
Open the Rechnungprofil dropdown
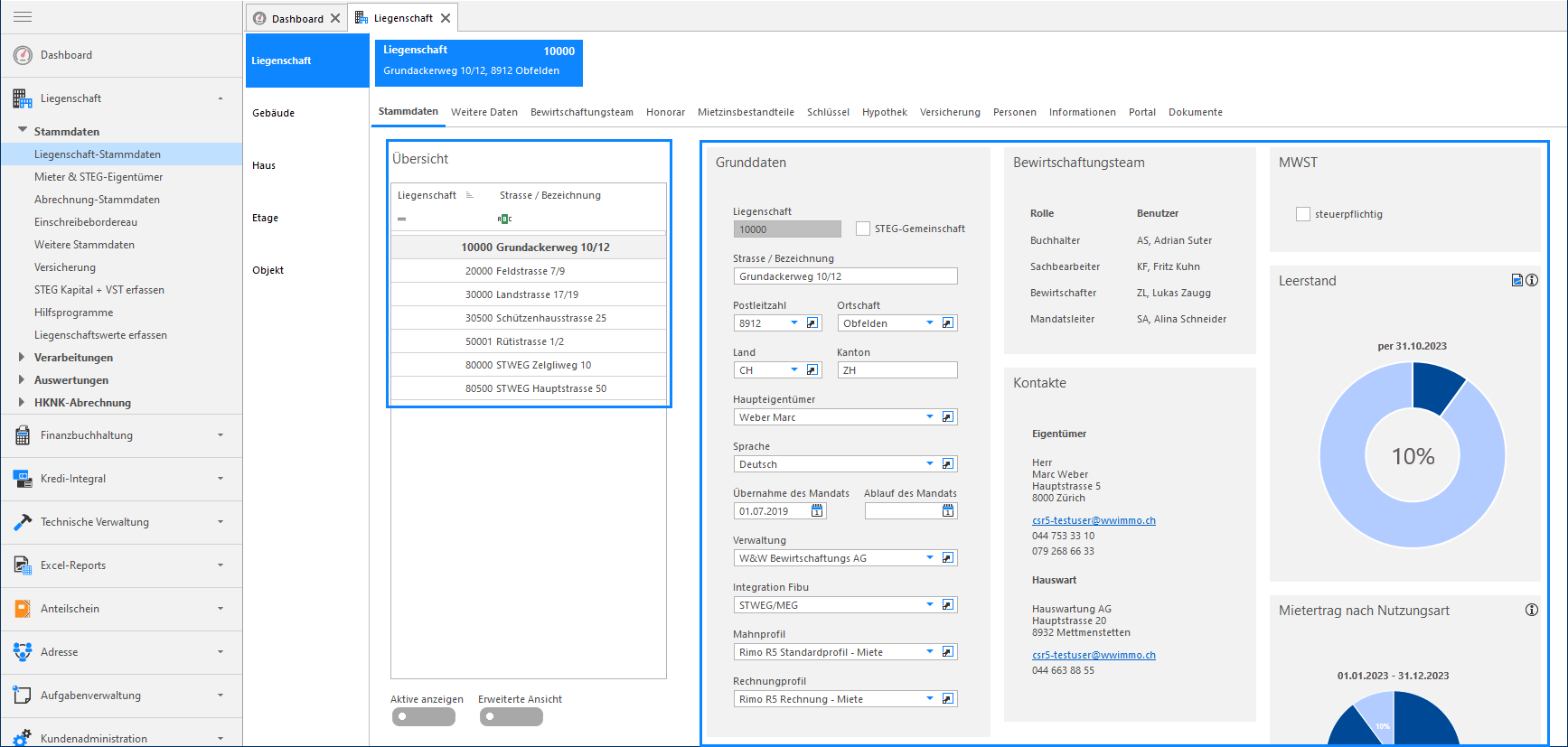coord(930,699)
